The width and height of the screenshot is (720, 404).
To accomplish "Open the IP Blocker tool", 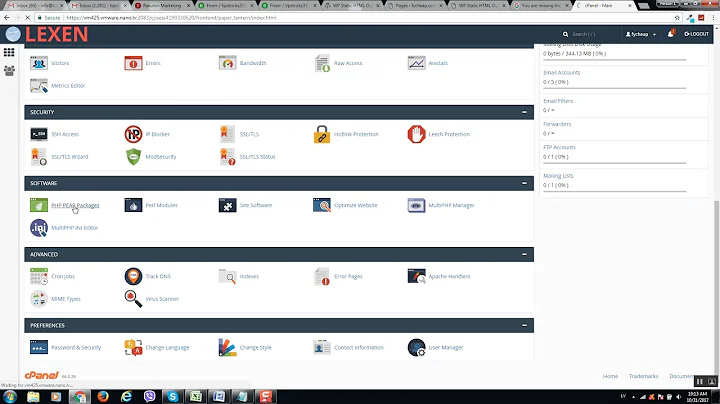I will 133,134.
